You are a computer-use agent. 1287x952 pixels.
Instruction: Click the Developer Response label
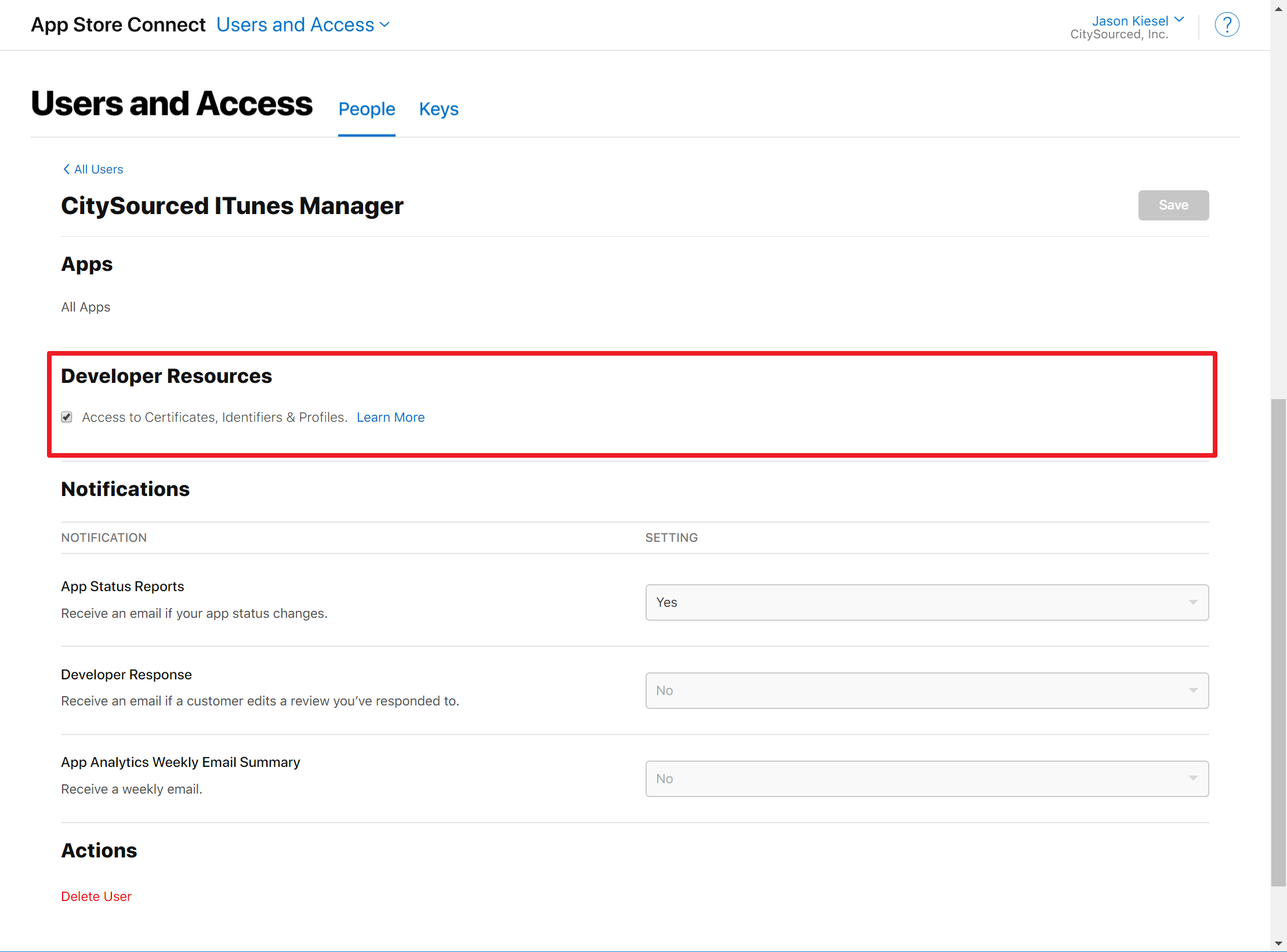[x=126, y=675]
